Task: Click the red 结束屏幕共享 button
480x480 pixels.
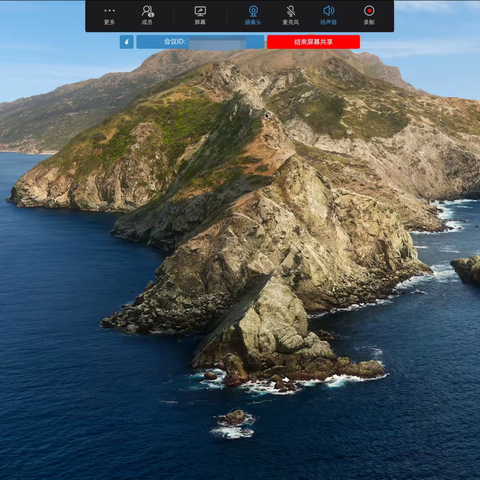Action: [x=313, y=42]
